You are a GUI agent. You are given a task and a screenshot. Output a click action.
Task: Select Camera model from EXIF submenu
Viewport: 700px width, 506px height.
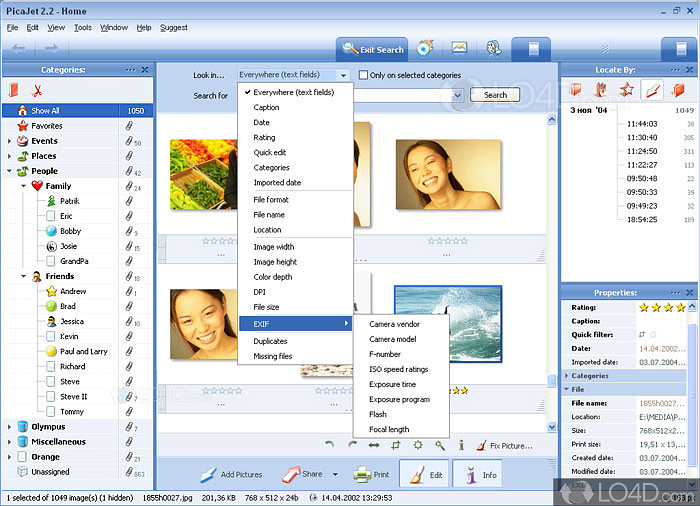pos(393,340)
